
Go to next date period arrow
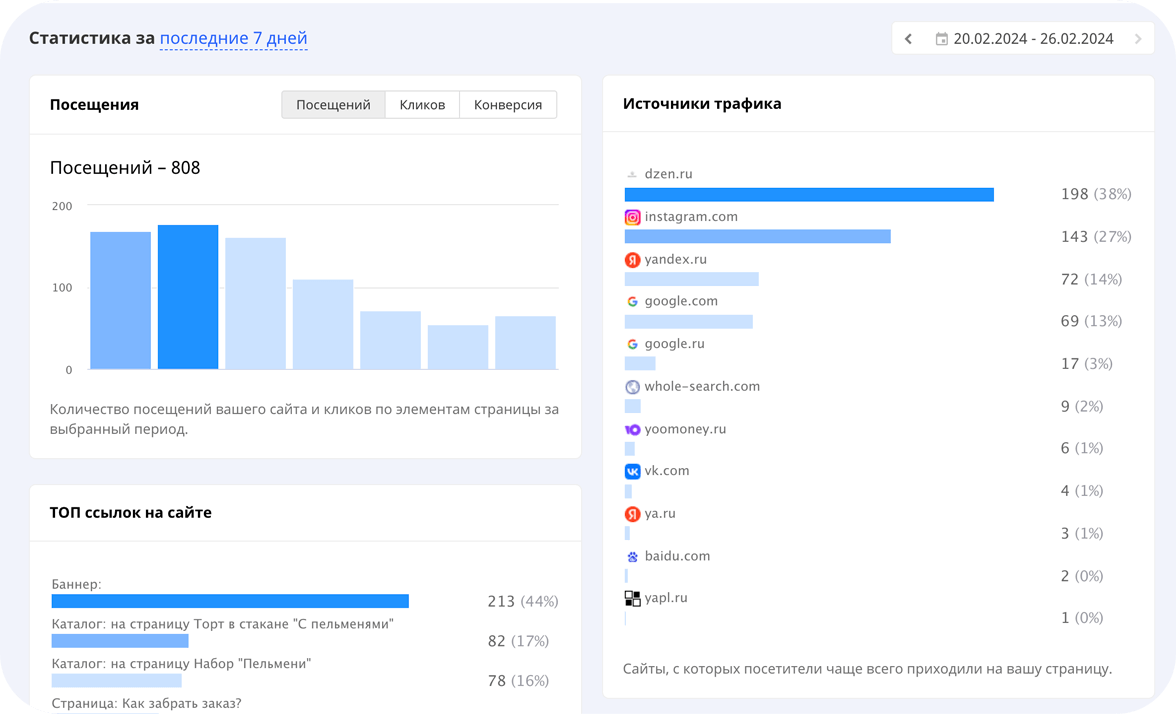[1138, 39]
